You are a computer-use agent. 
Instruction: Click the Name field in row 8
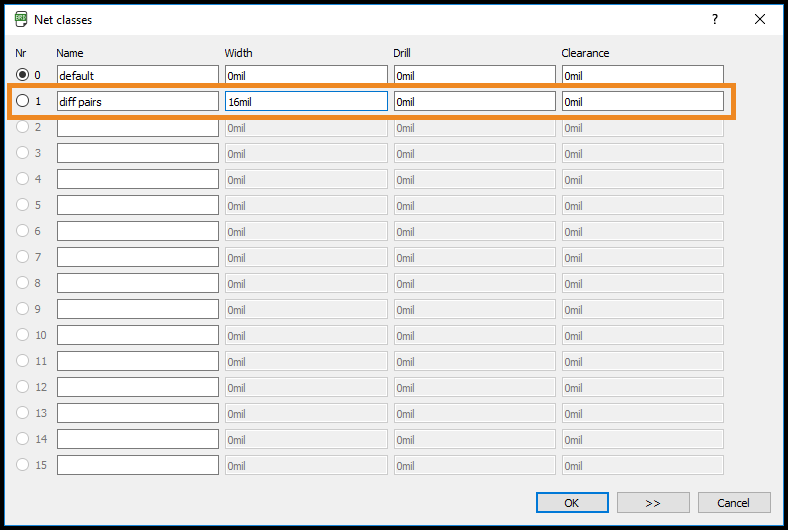pyautogui.click(x=137, y=283)
